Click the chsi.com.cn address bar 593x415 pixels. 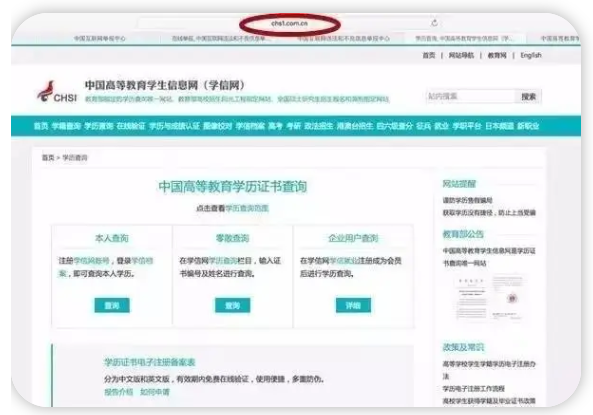tap(290, 23)
